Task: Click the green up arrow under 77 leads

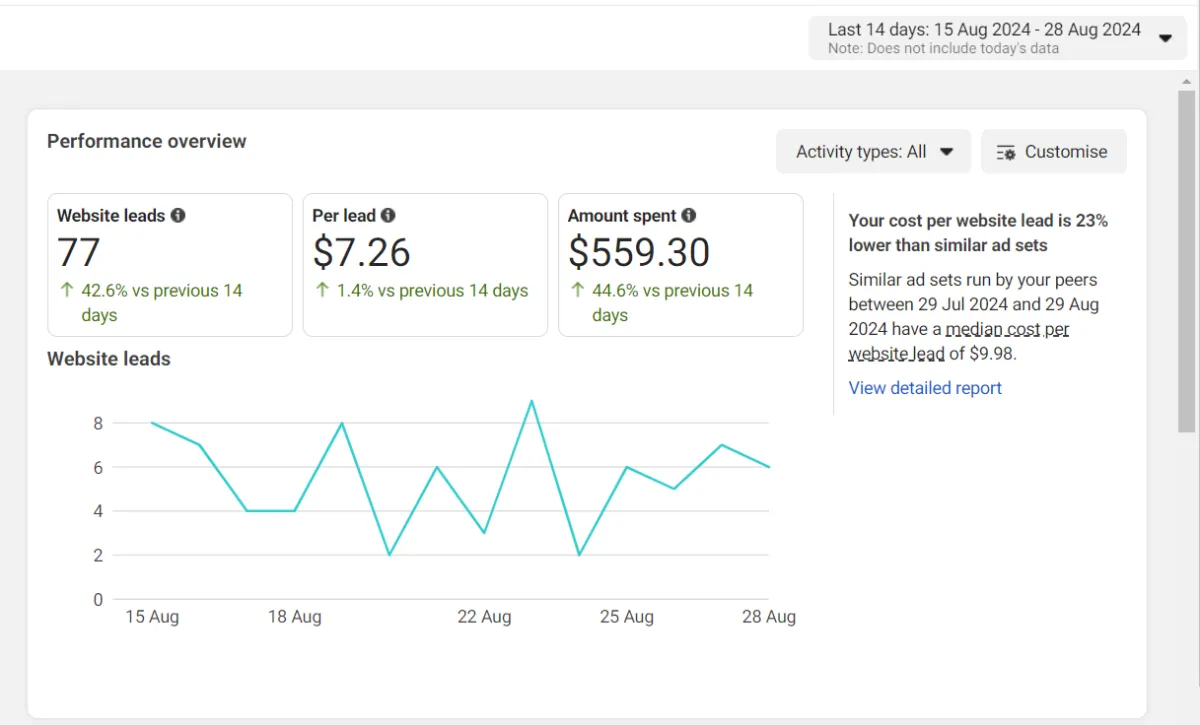Action: point(66,291)
